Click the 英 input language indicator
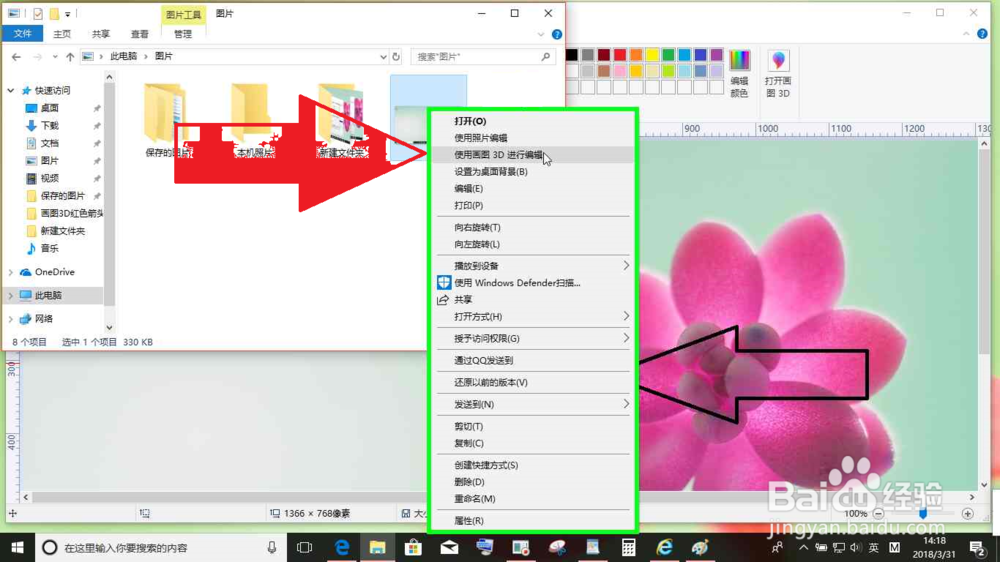 874,547
